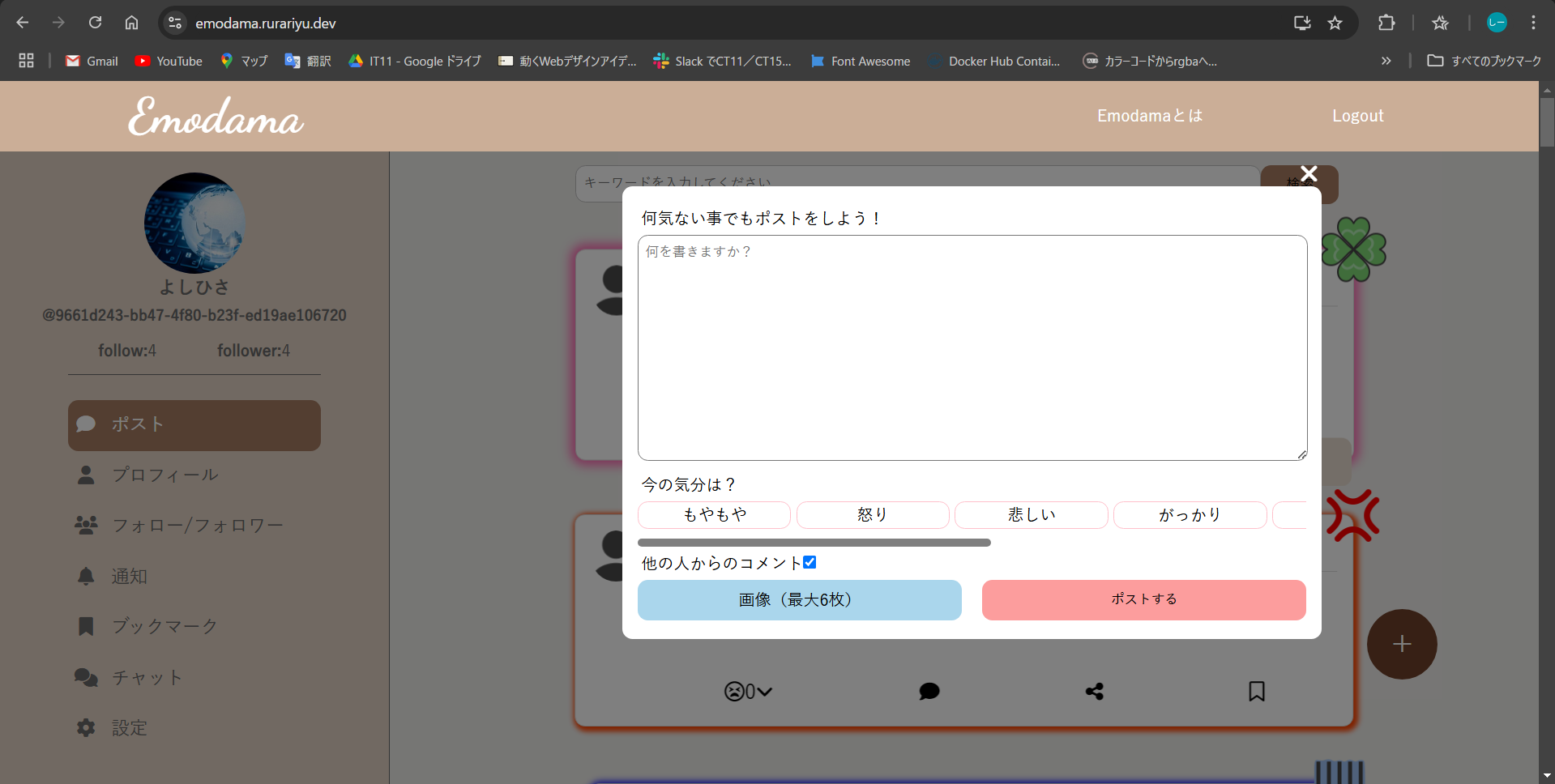Click the Emodama logo
1555x784 pixels.
click(x=216, y=117)
